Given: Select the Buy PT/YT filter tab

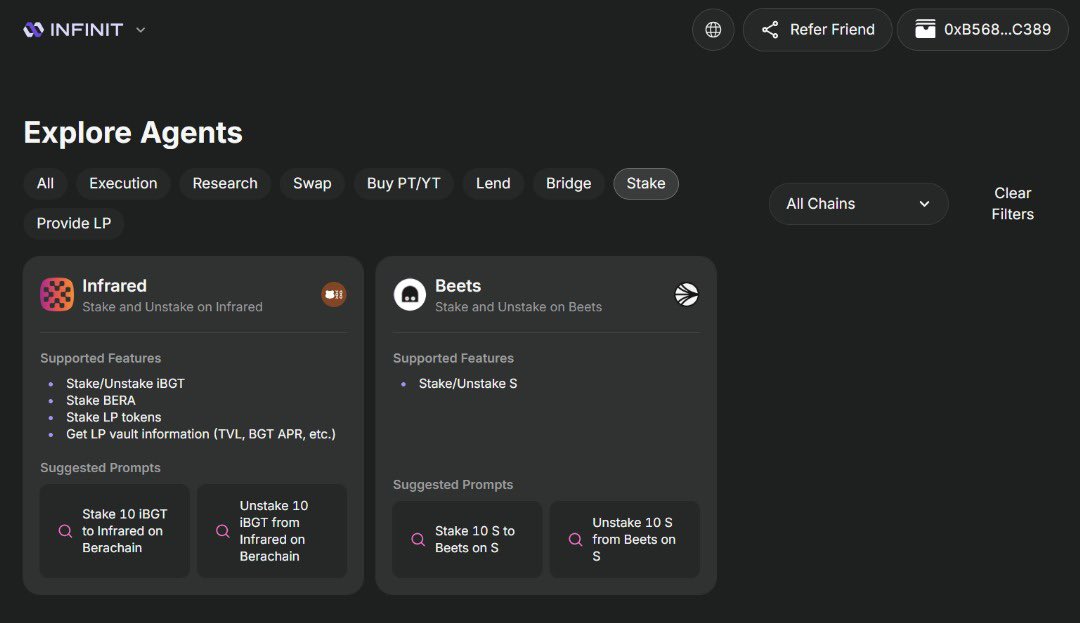Looking at the screenshot, I should [404, 184].
